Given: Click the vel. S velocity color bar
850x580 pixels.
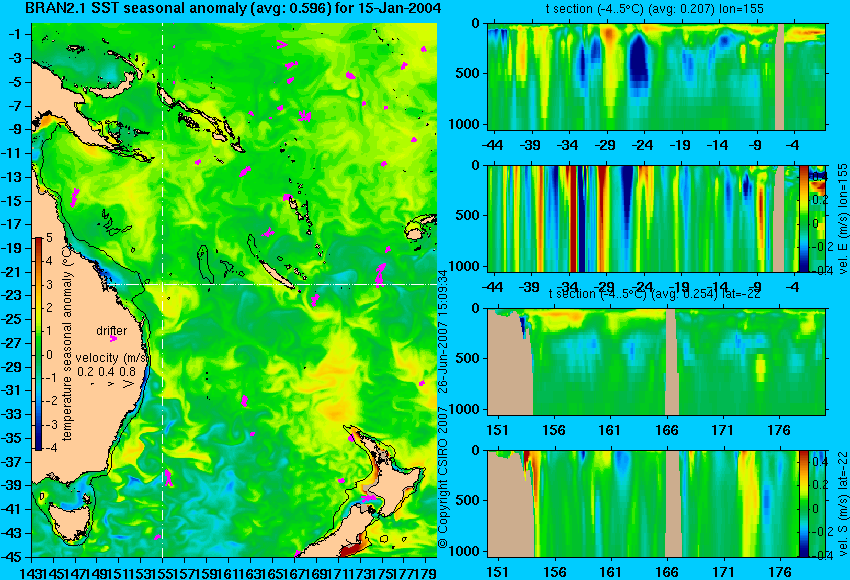Looking at the screenshot, I should (x=803, y=504).
